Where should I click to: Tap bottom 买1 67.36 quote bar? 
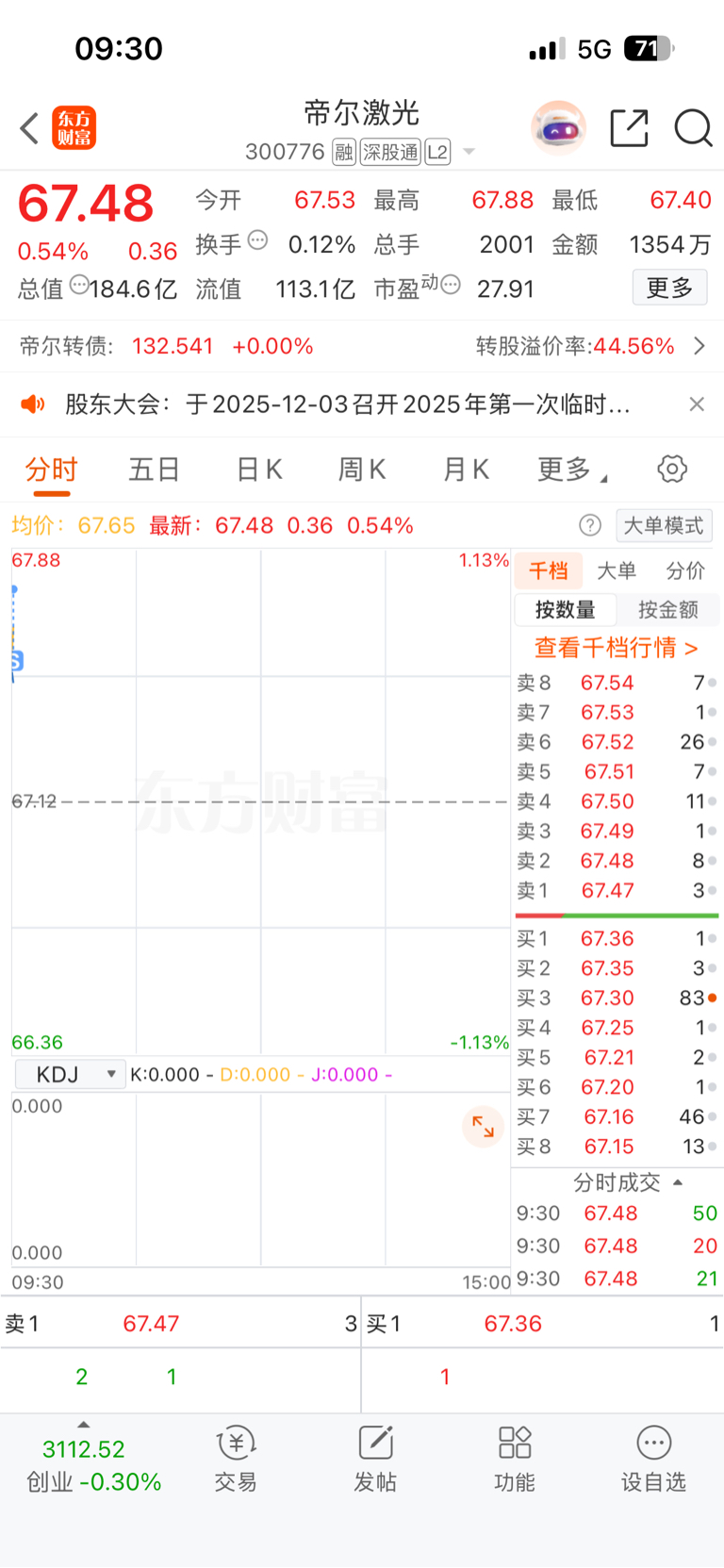tap(543, 1323)
